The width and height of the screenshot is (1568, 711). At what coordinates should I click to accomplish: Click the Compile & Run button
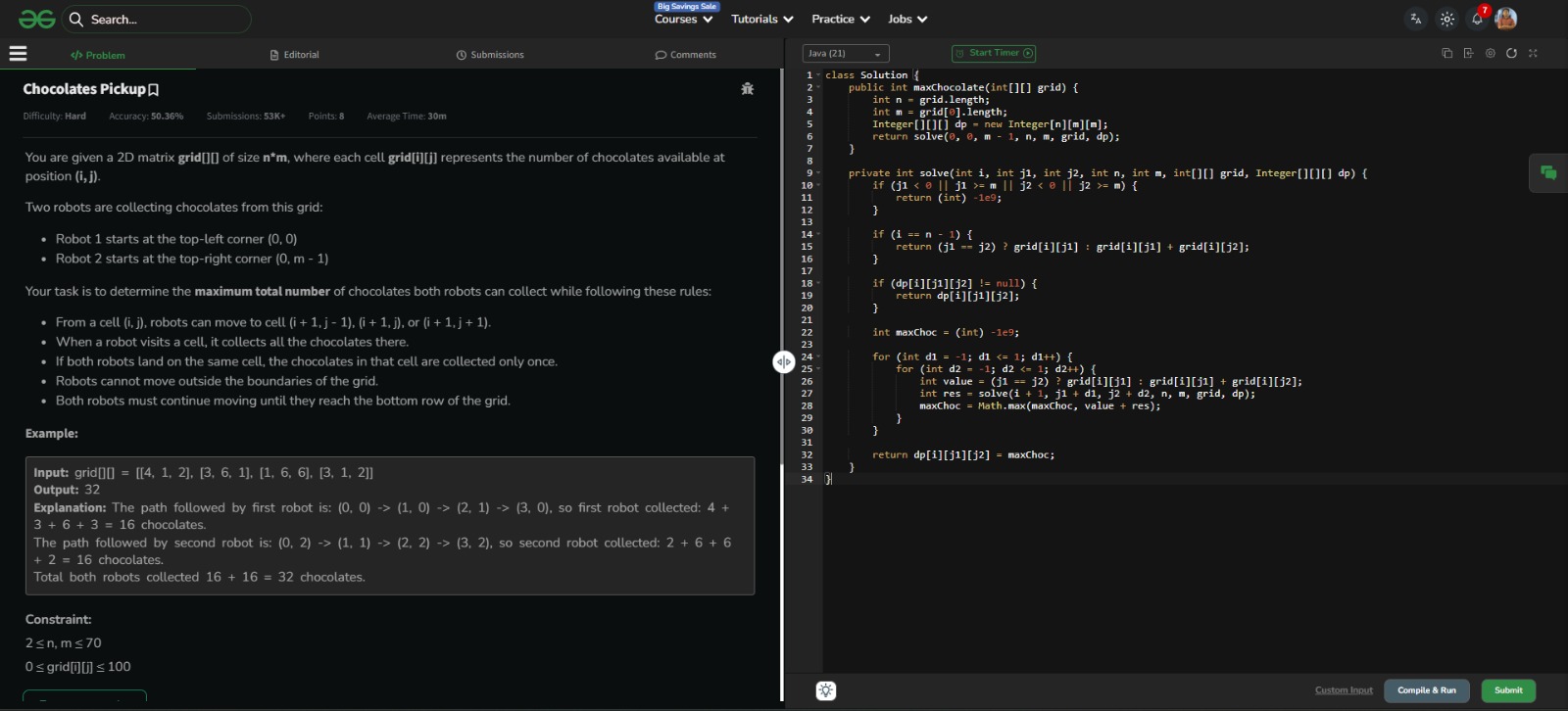coord(1426,690)
